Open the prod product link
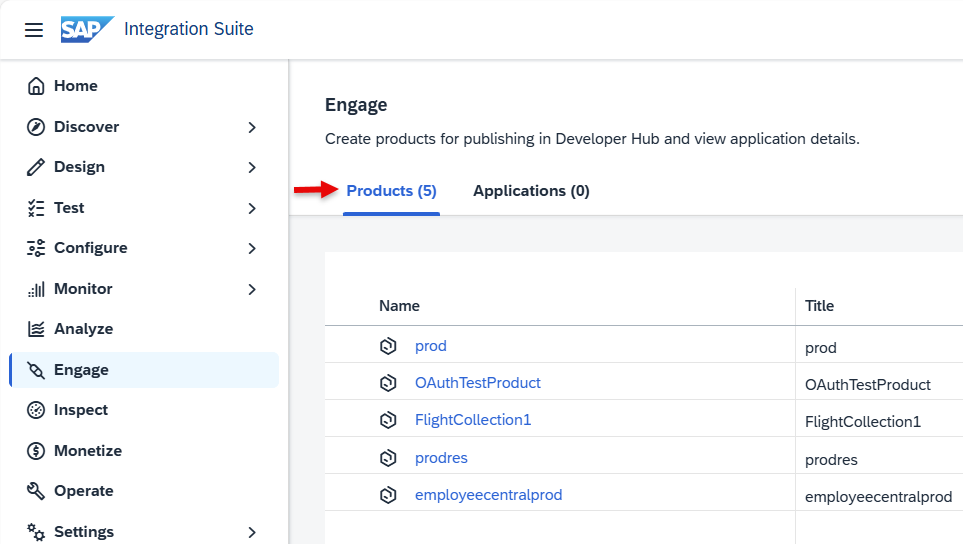963x544 pixels. pyautogui.click(x=431, y=346)
